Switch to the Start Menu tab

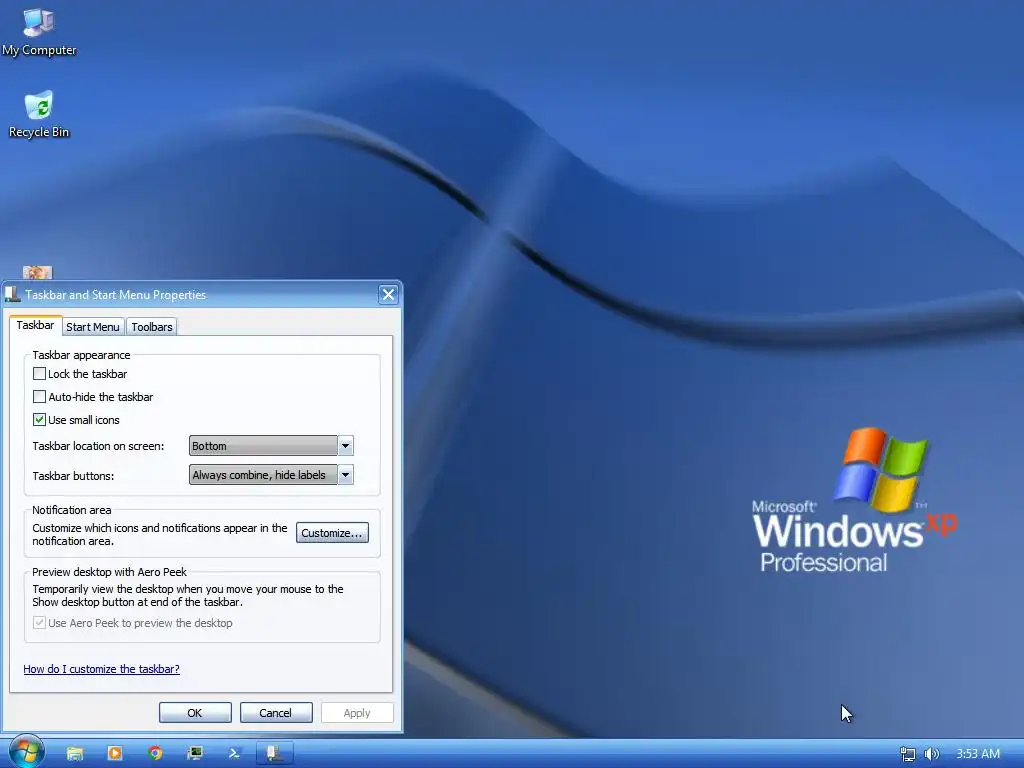pyautogui.click(x=93, y=327)
